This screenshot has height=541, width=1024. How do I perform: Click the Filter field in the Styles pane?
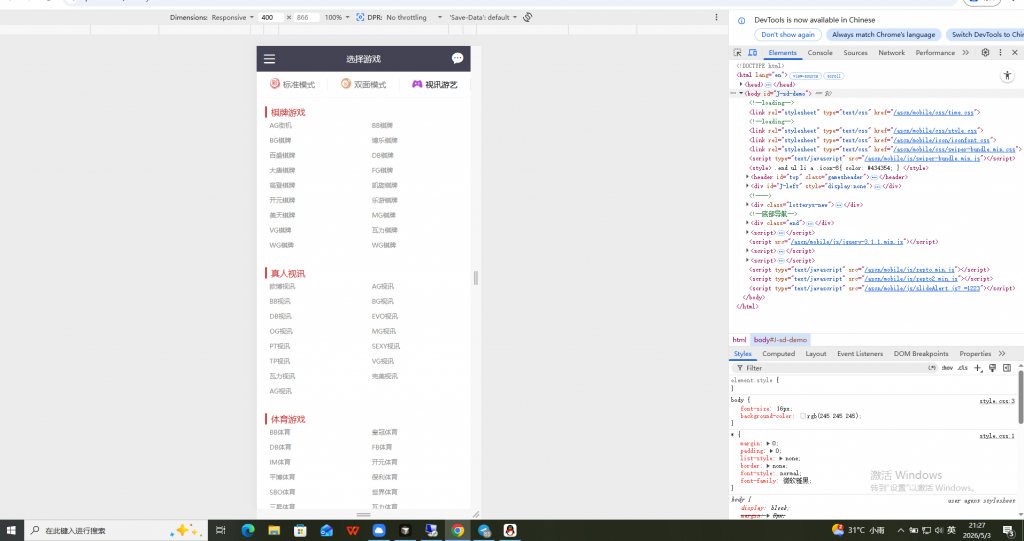(829, 368)
